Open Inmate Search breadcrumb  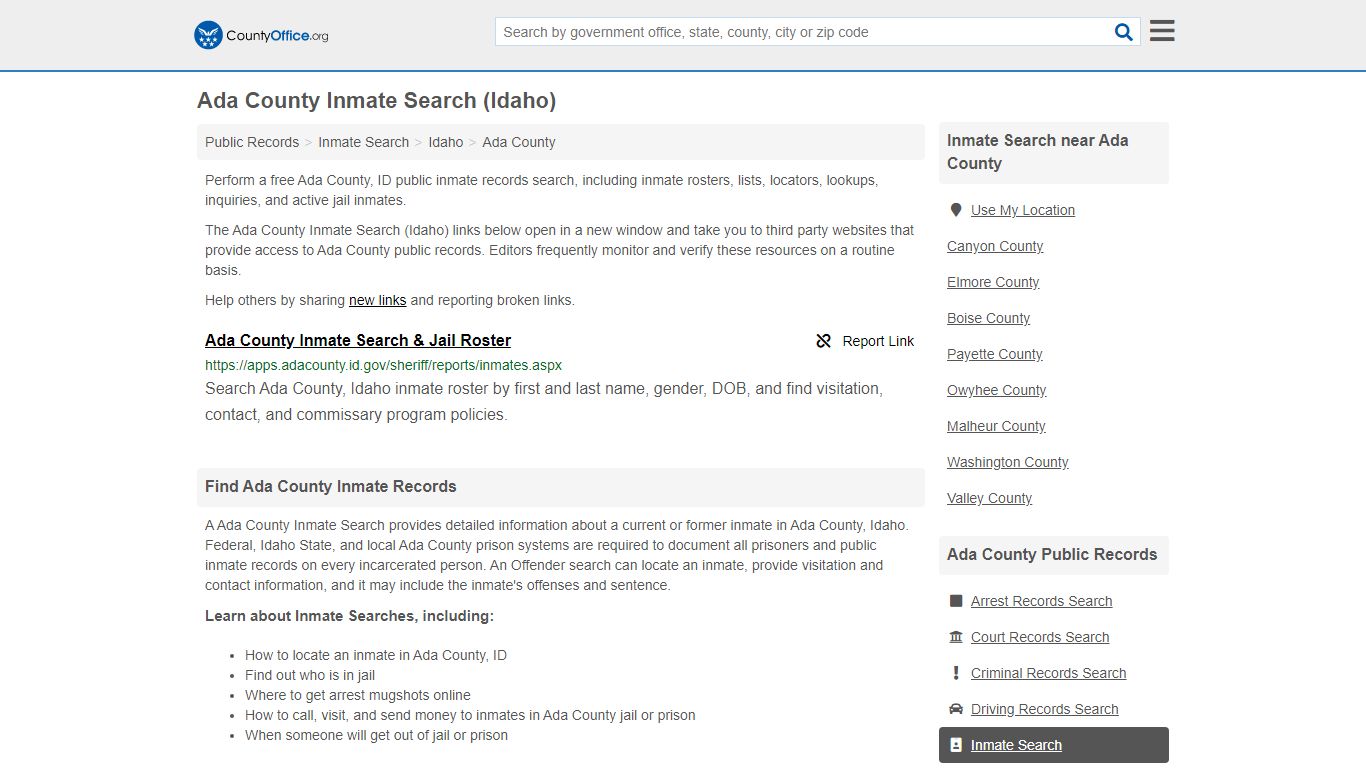coord(363,142)
